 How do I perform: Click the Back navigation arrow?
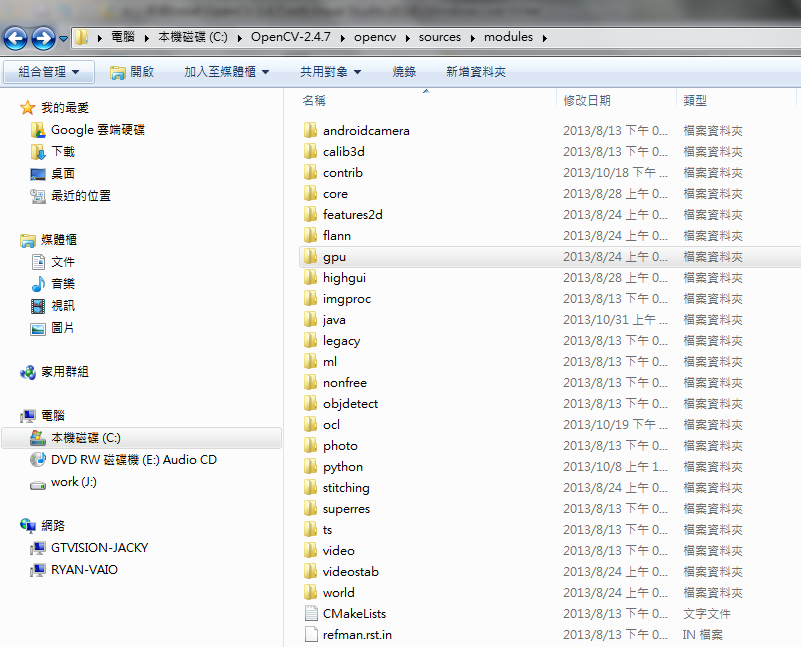(x=15, y=38)
